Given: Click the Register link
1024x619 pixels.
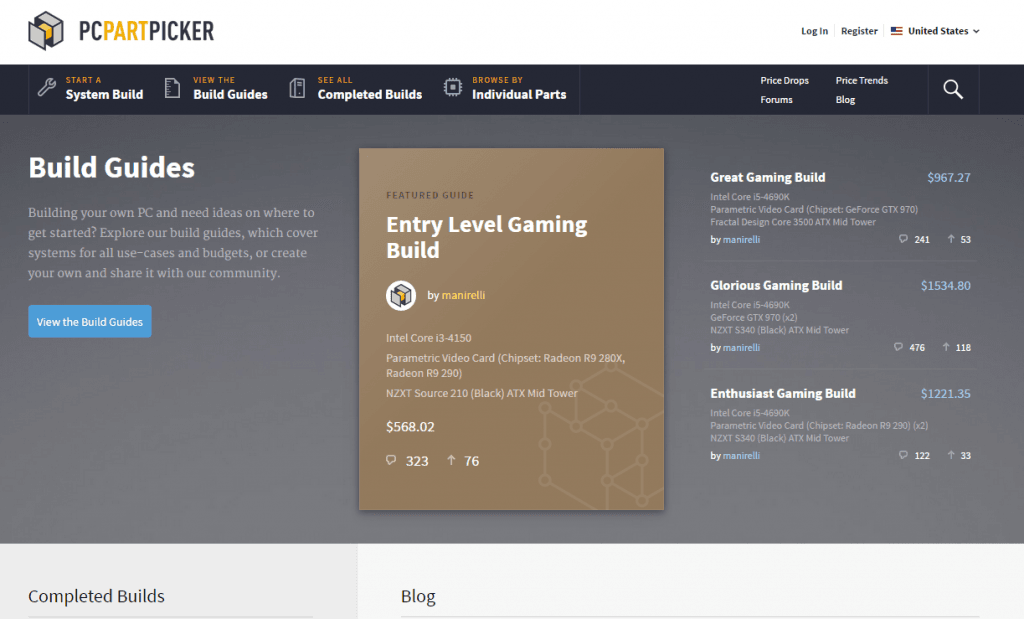Looking at the screenshot, I should [859, 31].
